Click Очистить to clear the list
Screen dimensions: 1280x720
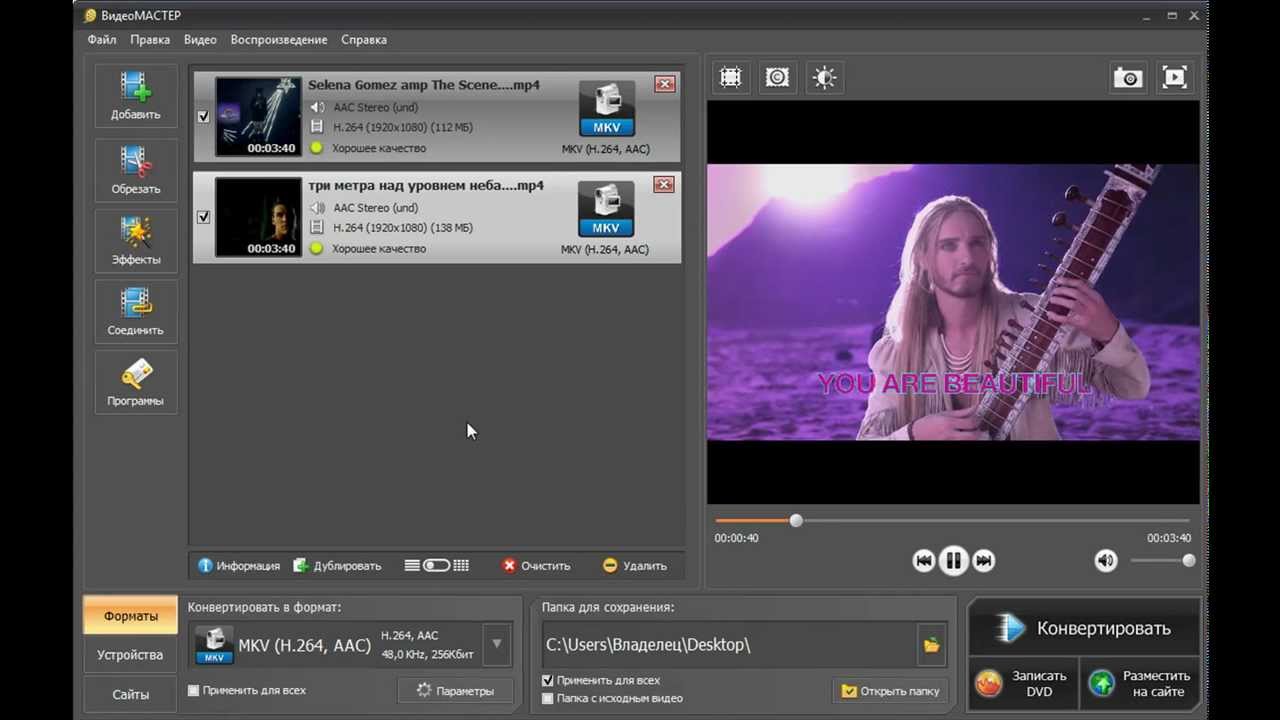pyautogui.click(x=536, y=565)
